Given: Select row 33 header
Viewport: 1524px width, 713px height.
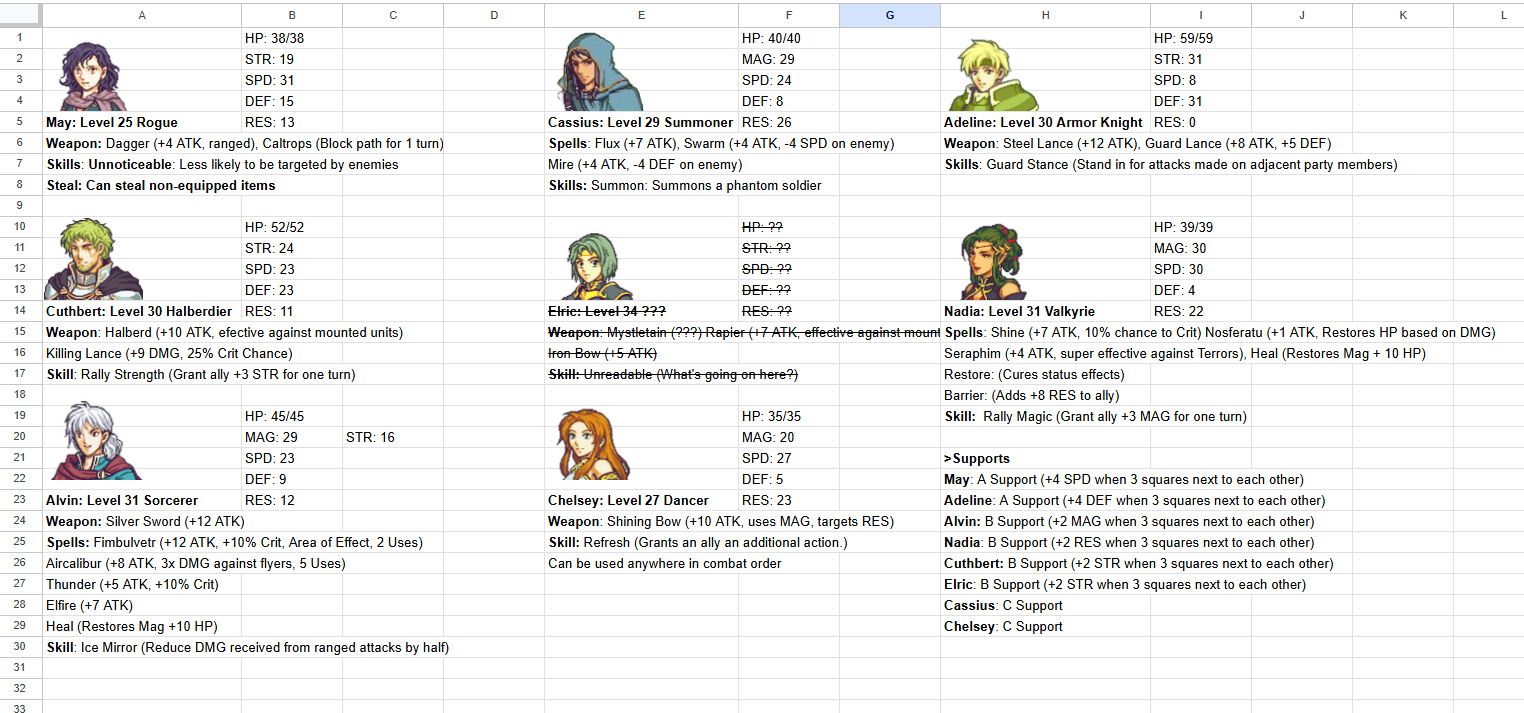Looking at the screenshot, I should click(x=21, y=708).
